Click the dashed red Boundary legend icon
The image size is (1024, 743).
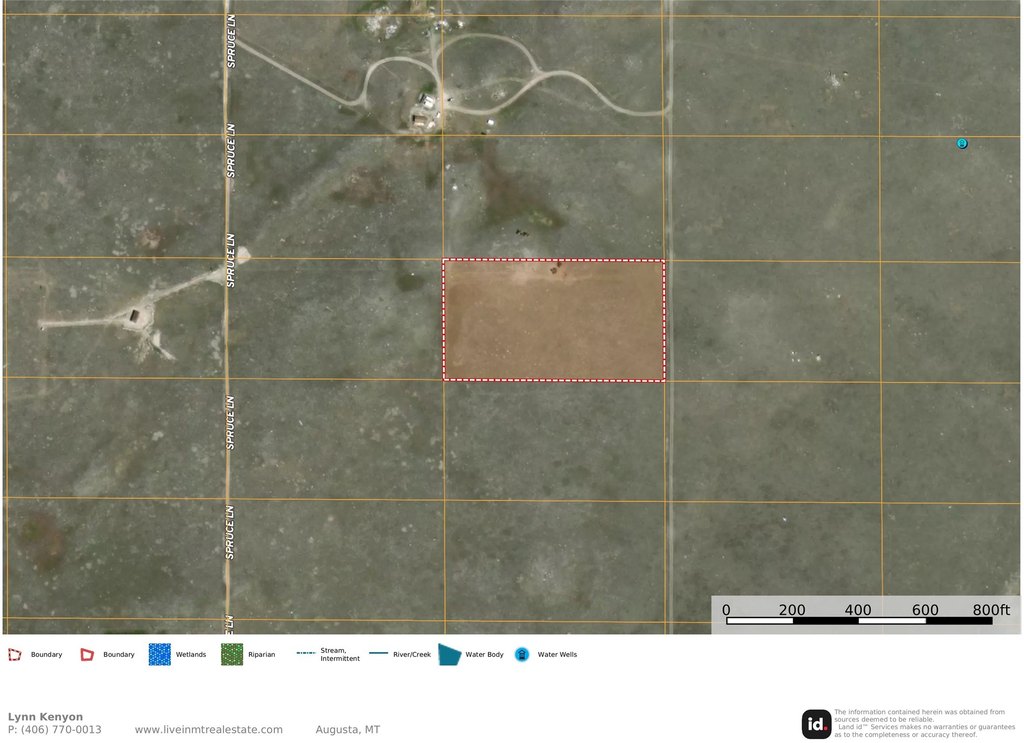pyautogui.click(x=14, y=654)
